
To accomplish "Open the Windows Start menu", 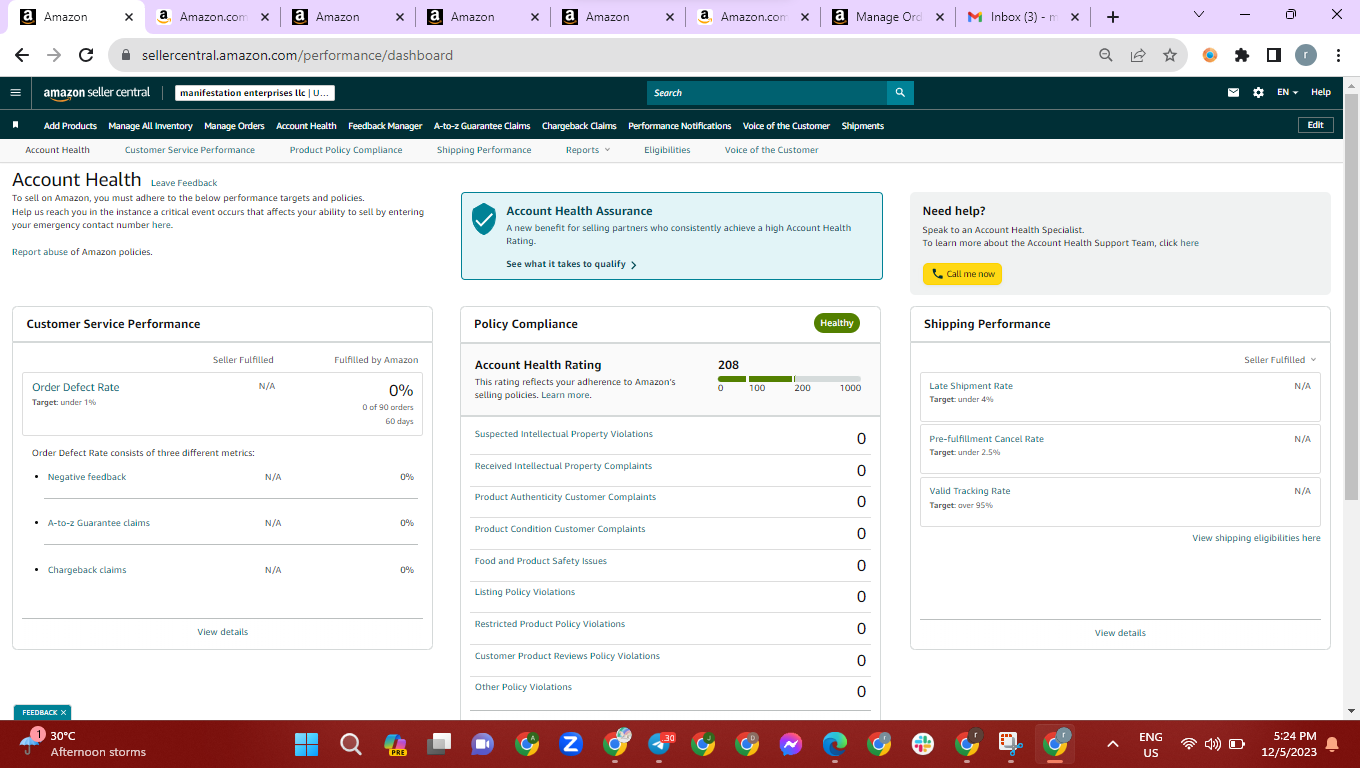I will [x=306, y=744].
